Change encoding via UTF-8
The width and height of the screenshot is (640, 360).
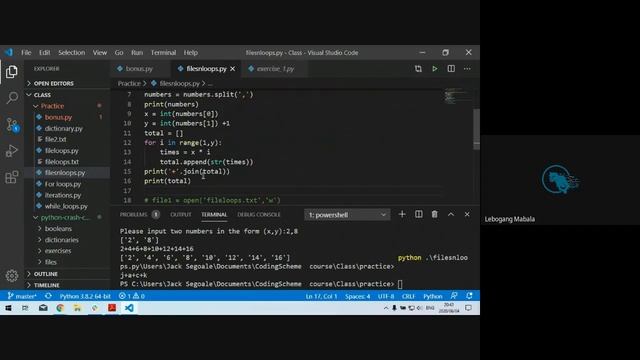pos(386,296)
